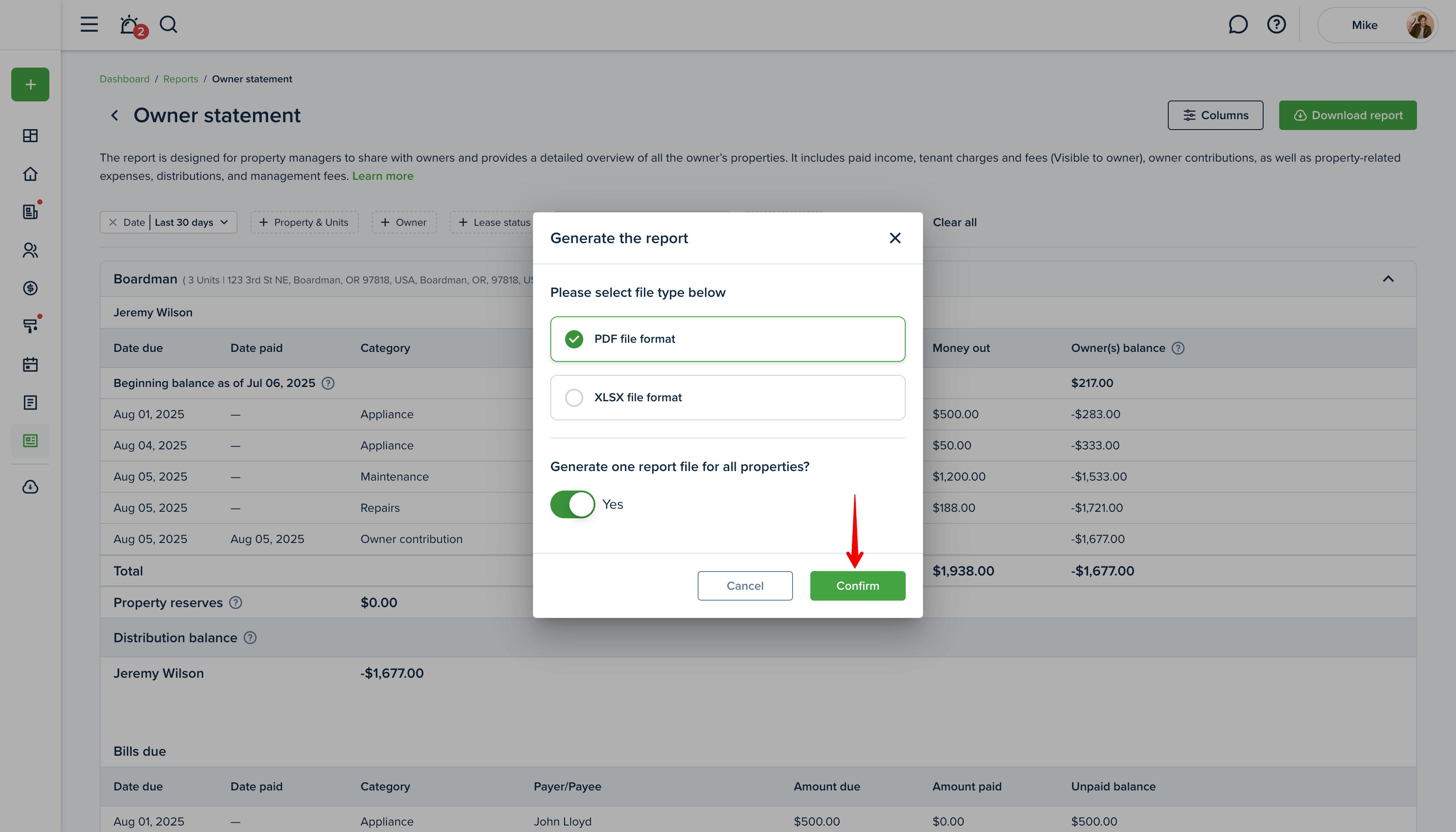Open the calendar sidebar icon
The height and width of the screenshot is (832, 1456).
coord(30,364)
